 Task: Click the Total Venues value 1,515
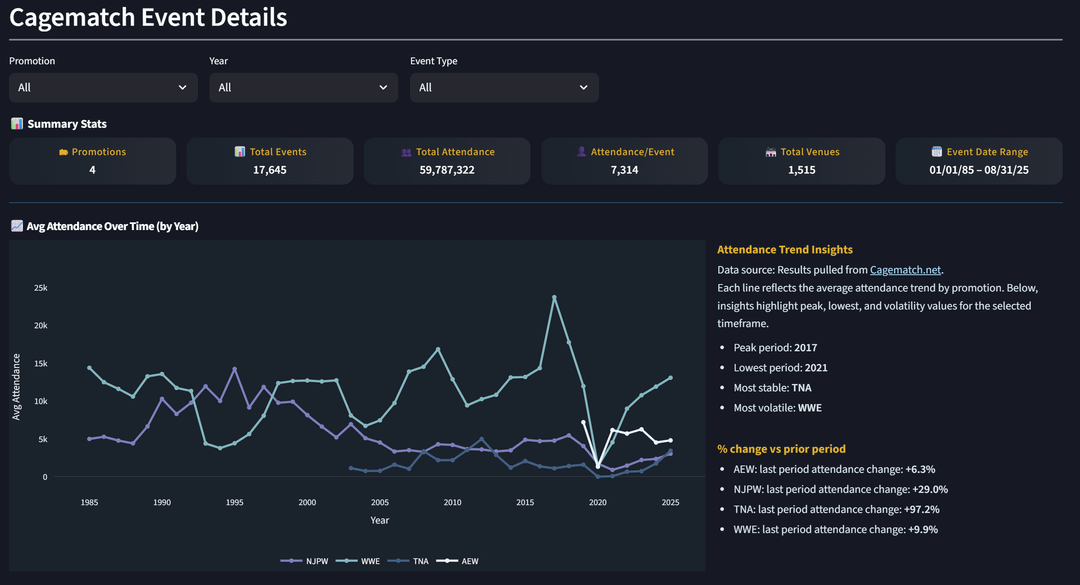pyautogui.click(x=802, y=170)
